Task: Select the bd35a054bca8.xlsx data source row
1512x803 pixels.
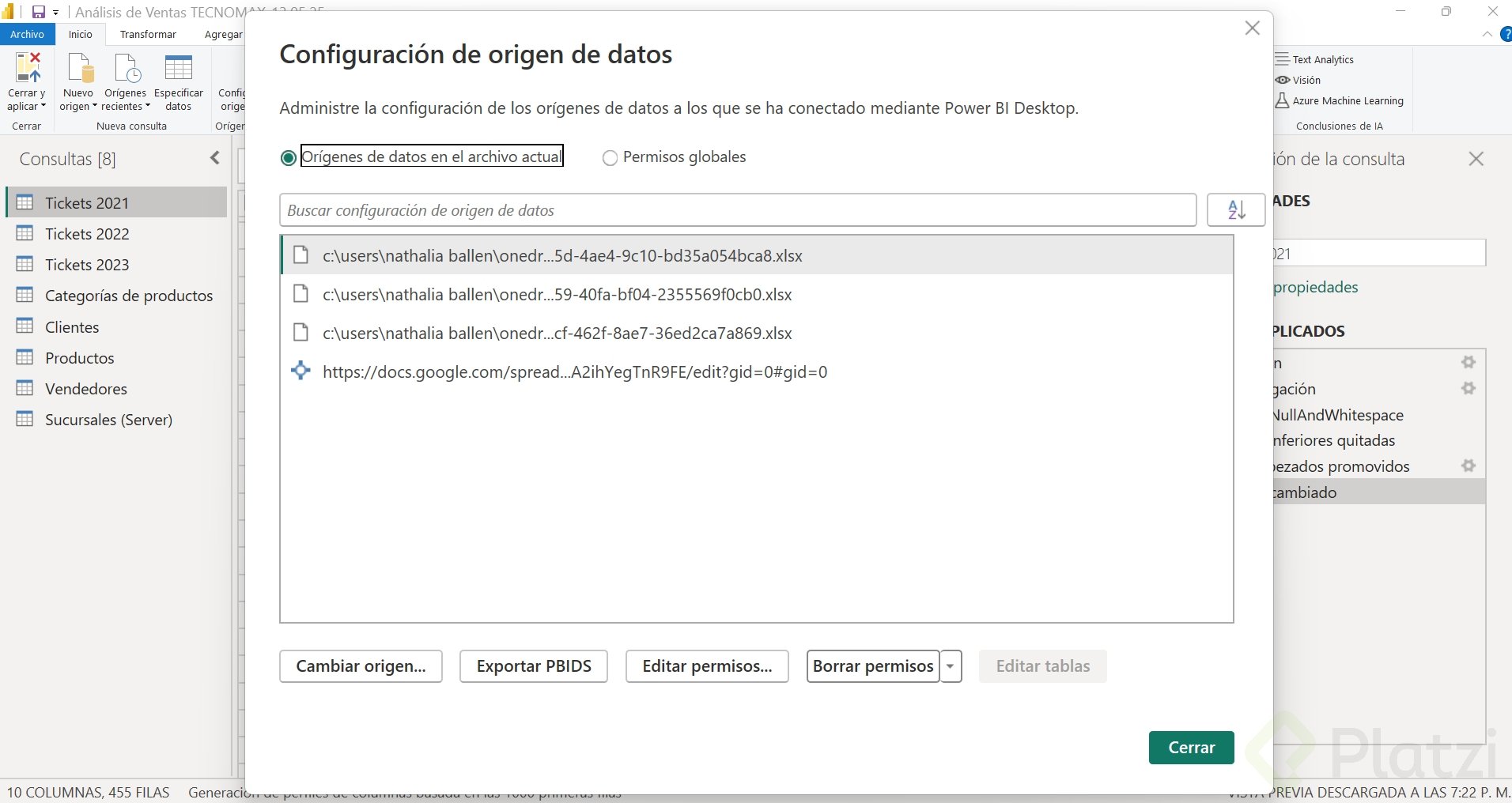Action: tap(757, 255)
